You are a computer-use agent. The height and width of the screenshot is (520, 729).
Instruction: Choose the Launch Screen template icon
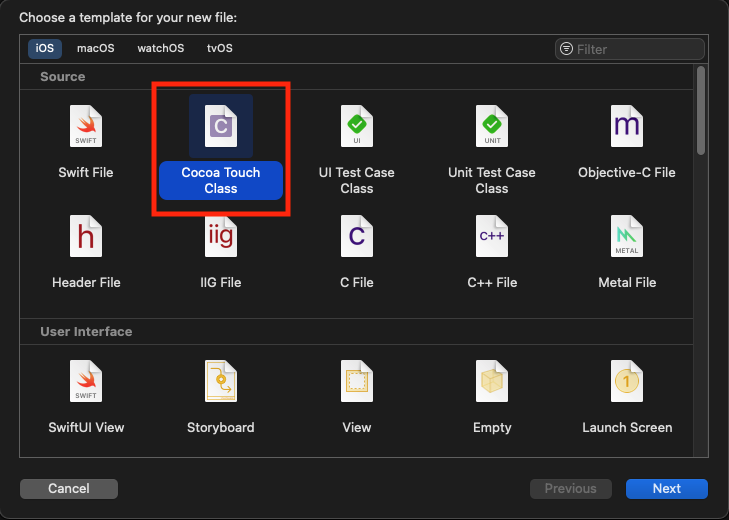click(627, 381)
